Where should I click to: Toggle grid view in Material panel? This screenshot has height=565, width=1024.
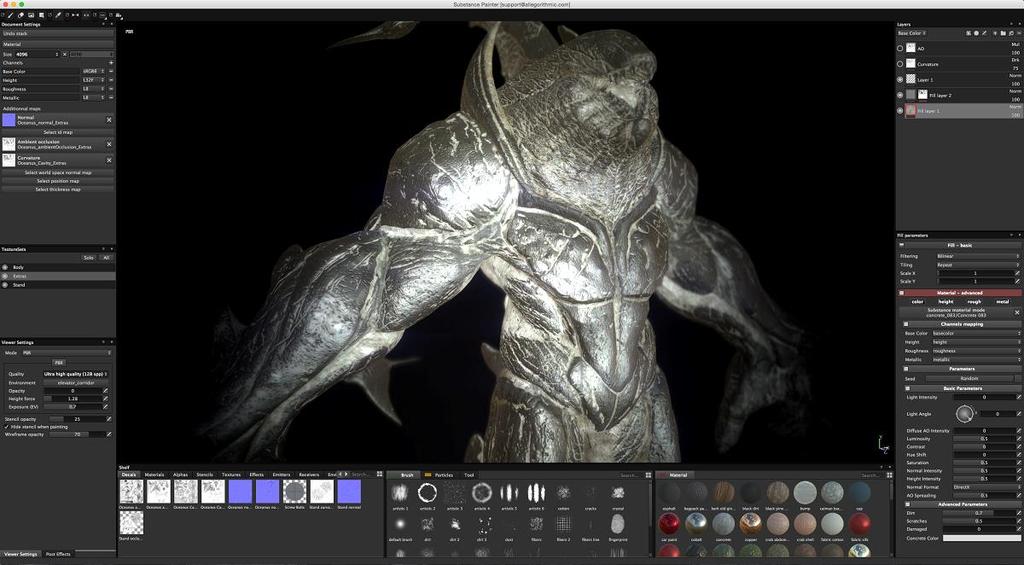(x=889, y=475)
